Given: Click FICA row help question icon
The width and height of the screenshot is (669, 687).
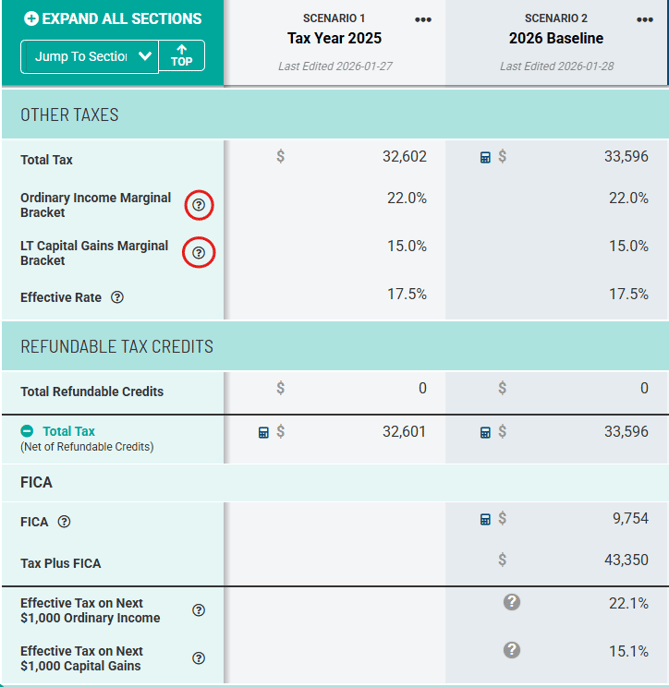Looking at the screenshot, I should [64, 521].
